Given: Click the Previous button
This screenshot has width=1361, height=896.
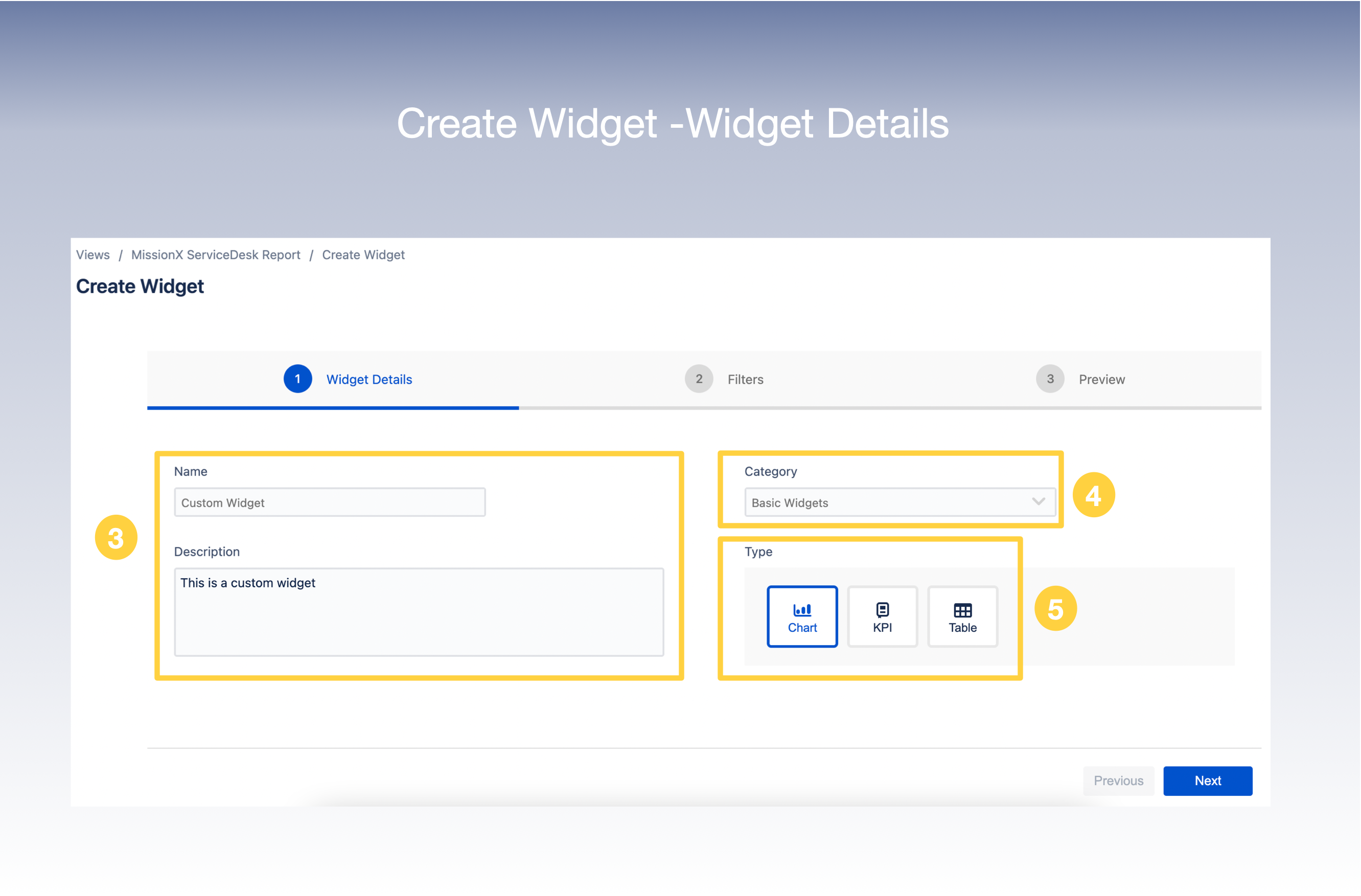Looking at the screenshot, I should click(1118, 780).
